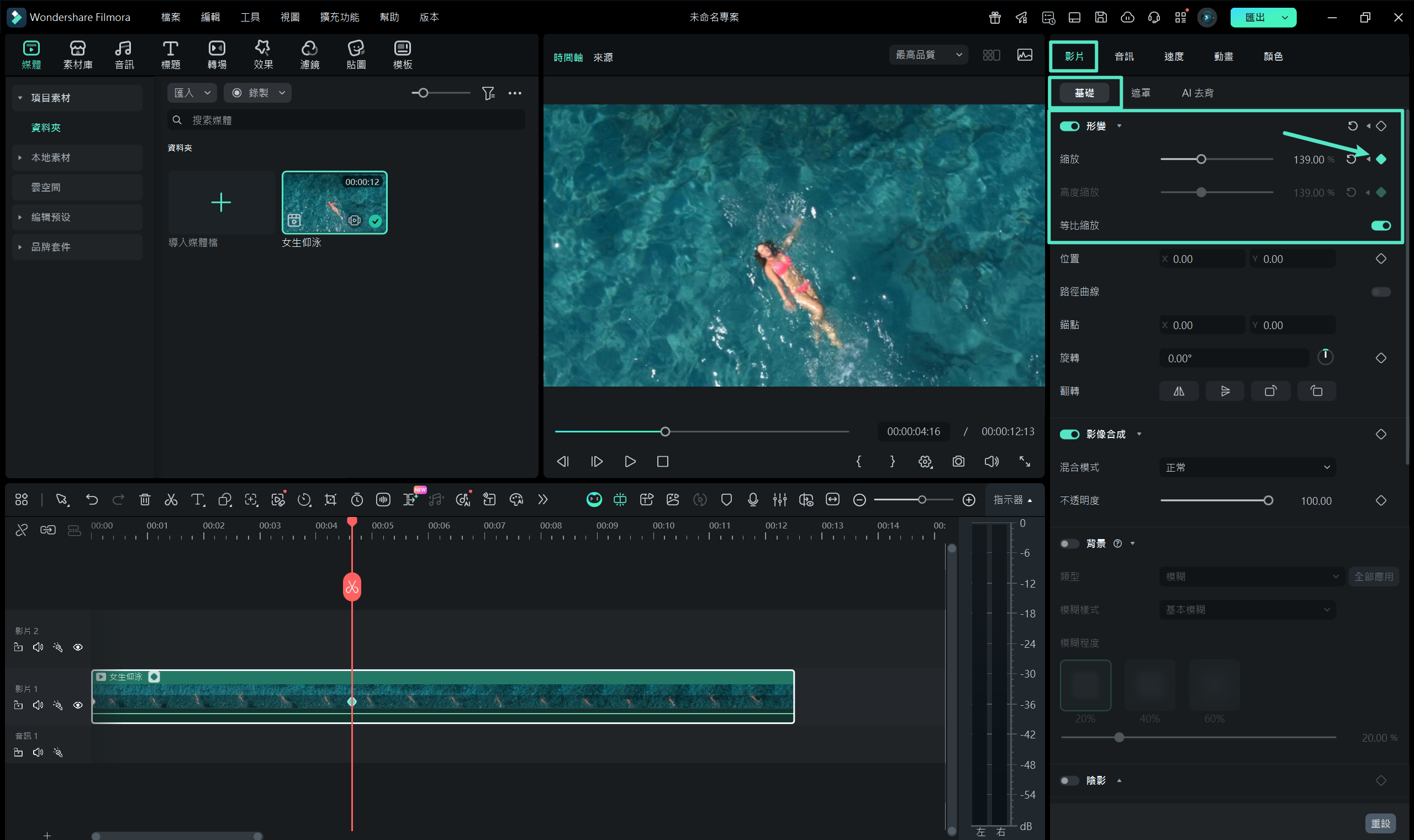Click the voiceover microphone icon

753,499
